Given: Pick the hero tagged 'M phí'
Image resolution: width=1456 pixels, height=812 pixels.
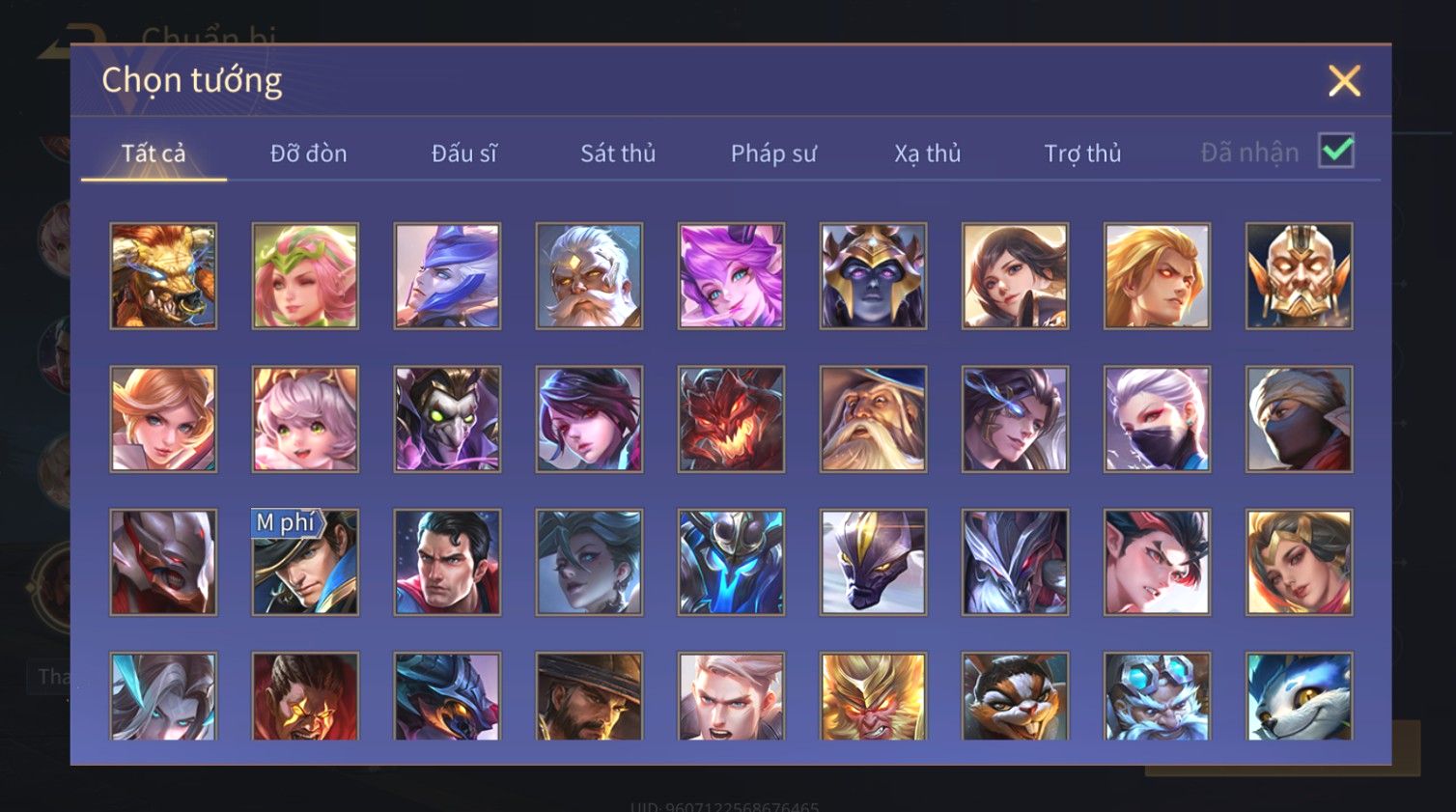Looking at the screenshot, I should pyautogui.click(x=305, y=562).
